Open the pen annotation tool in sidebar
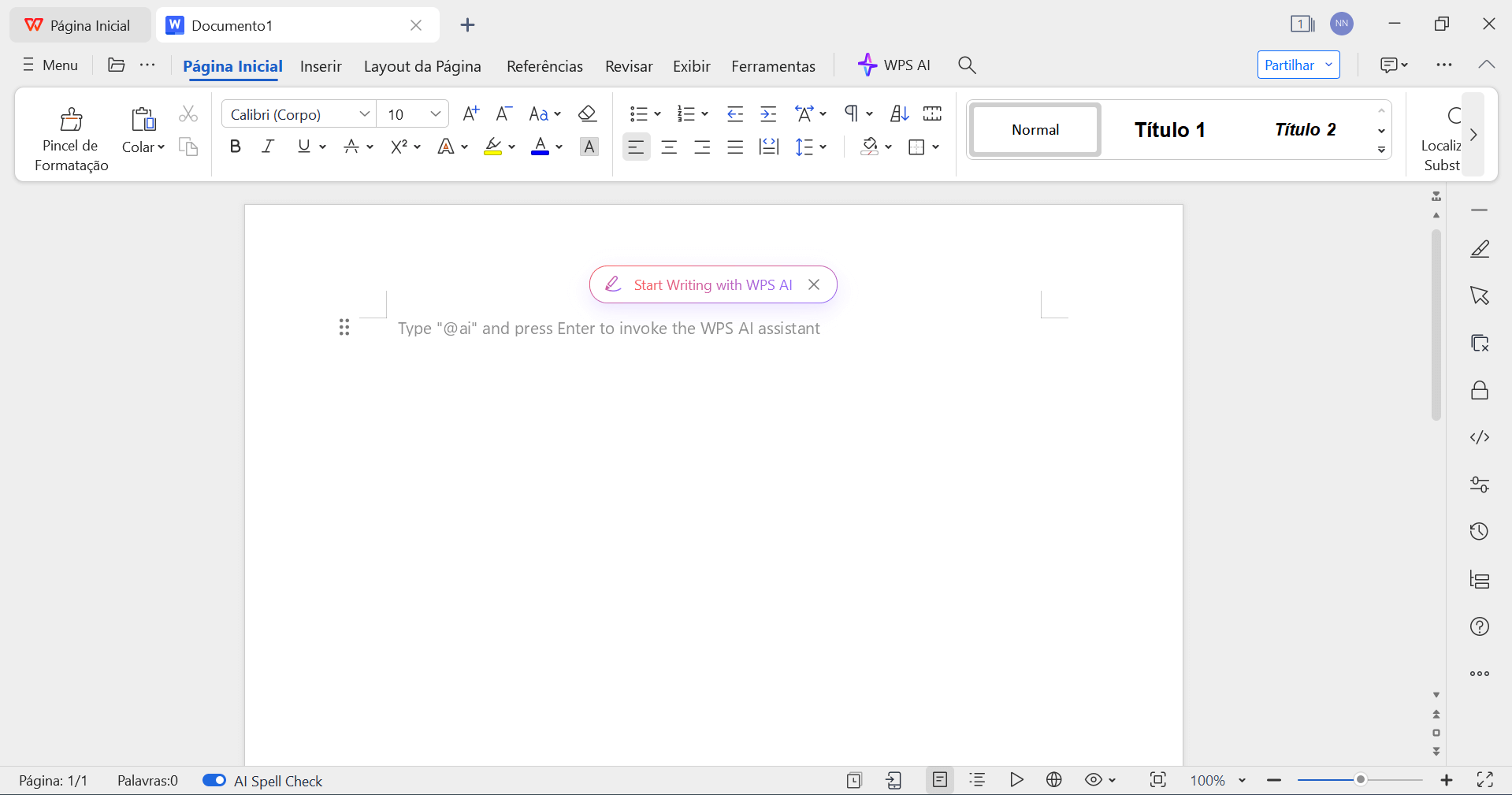 (x=1480, y=249)
